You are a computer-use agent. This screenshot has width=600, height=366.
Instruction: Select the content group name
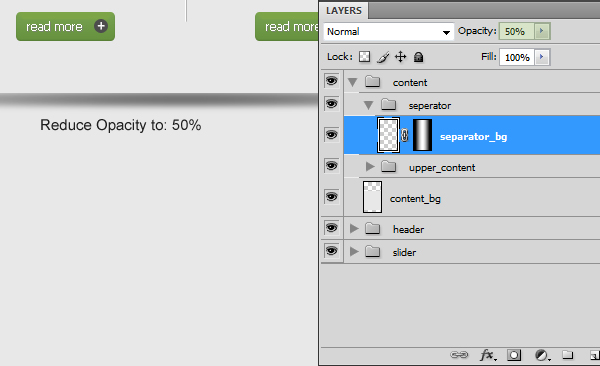410,82
